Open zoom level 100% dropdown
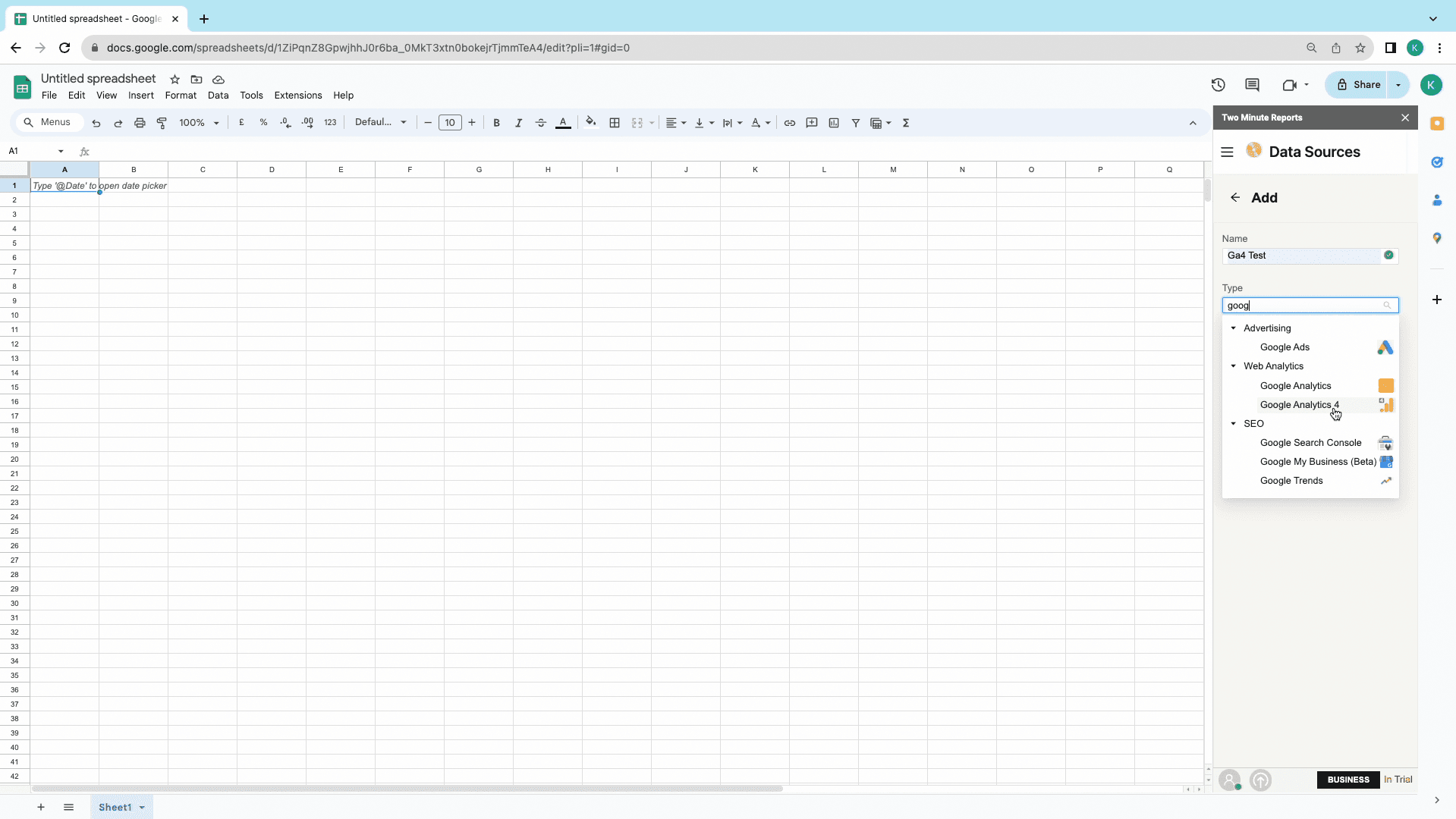This screenshot has width=1456, height=819. pyautogui.click(x=199, y=123)
